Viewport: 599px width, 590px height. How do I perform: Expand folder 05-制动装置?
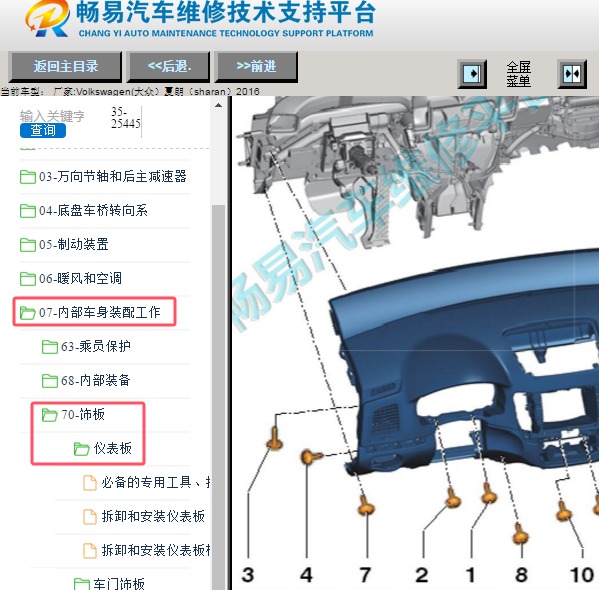coord(74,244)
